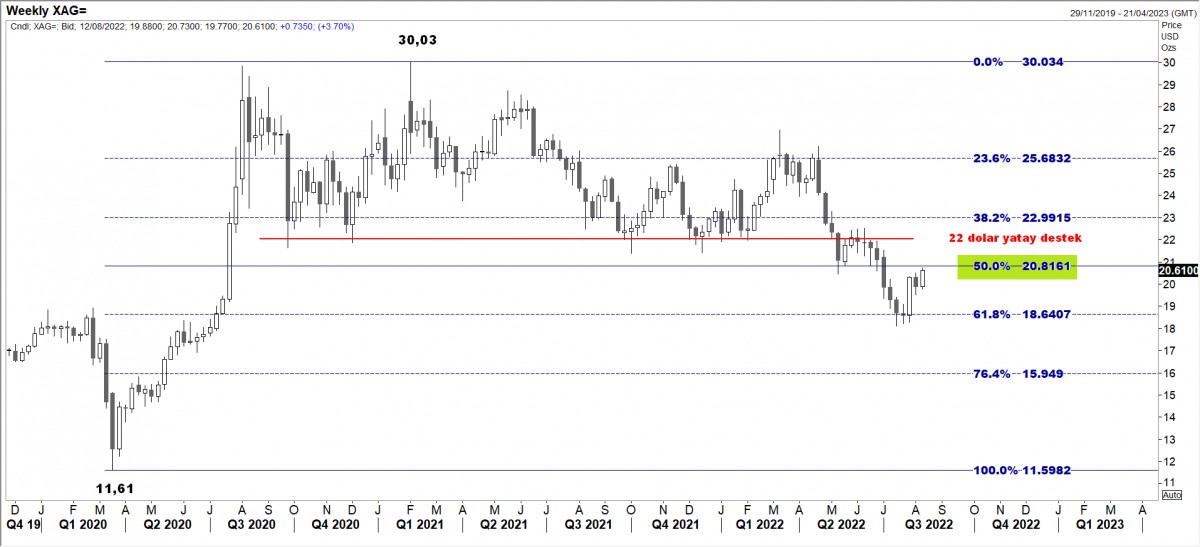Click Q2 2020 on the time axis
Image resolution: width=1200 pixels, height=547 pixels.
click(167, 522)
